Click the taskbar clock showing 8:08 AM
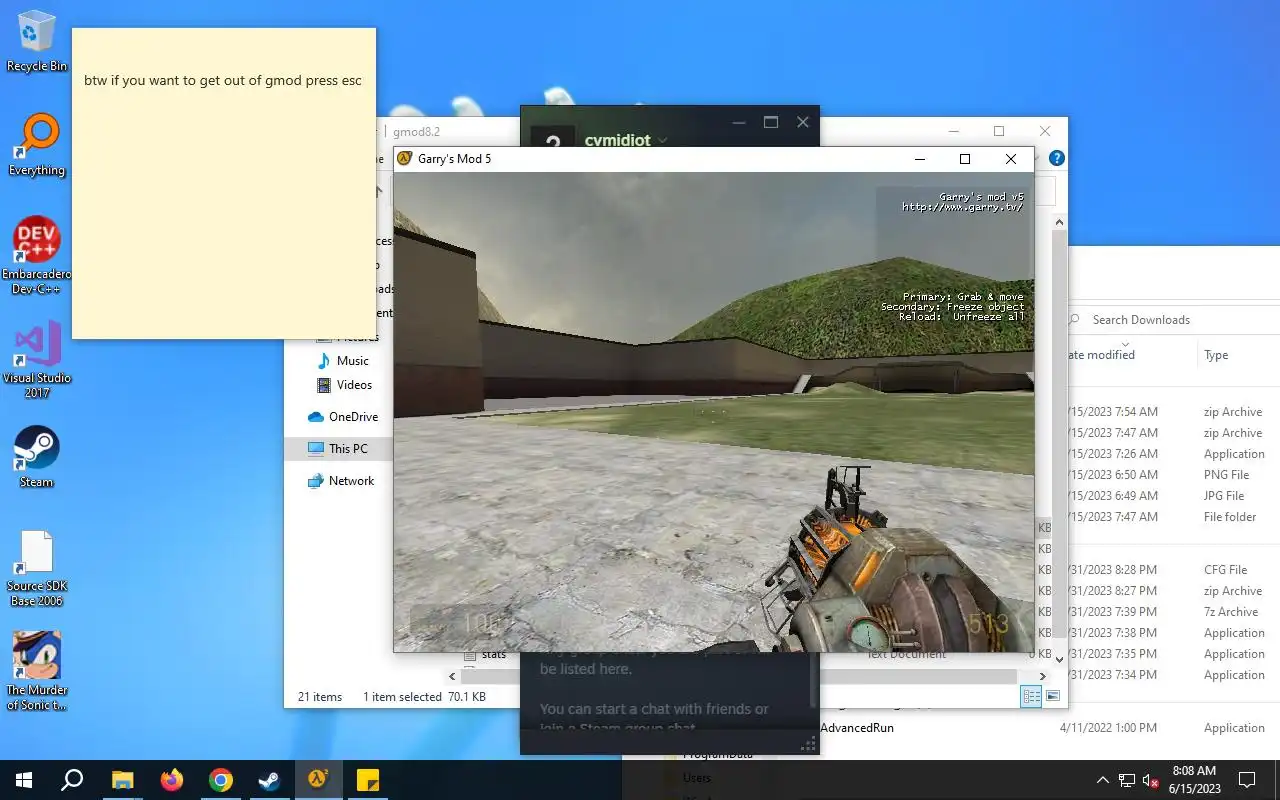The height and width of the screenshot is (800, 1280). (x=1193, y=780)
